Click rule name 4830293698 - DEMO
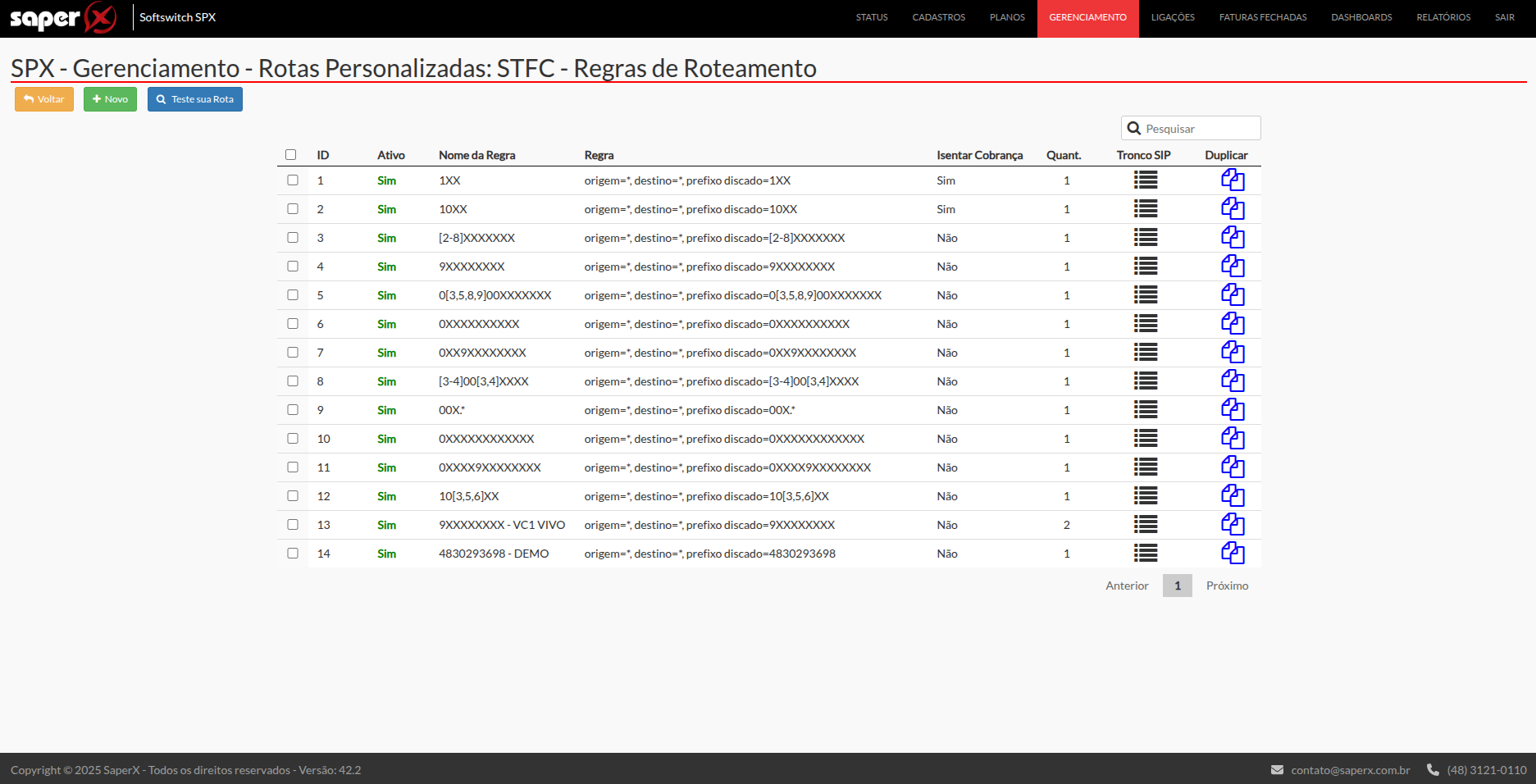1536x784 pixels. (494, 554)
